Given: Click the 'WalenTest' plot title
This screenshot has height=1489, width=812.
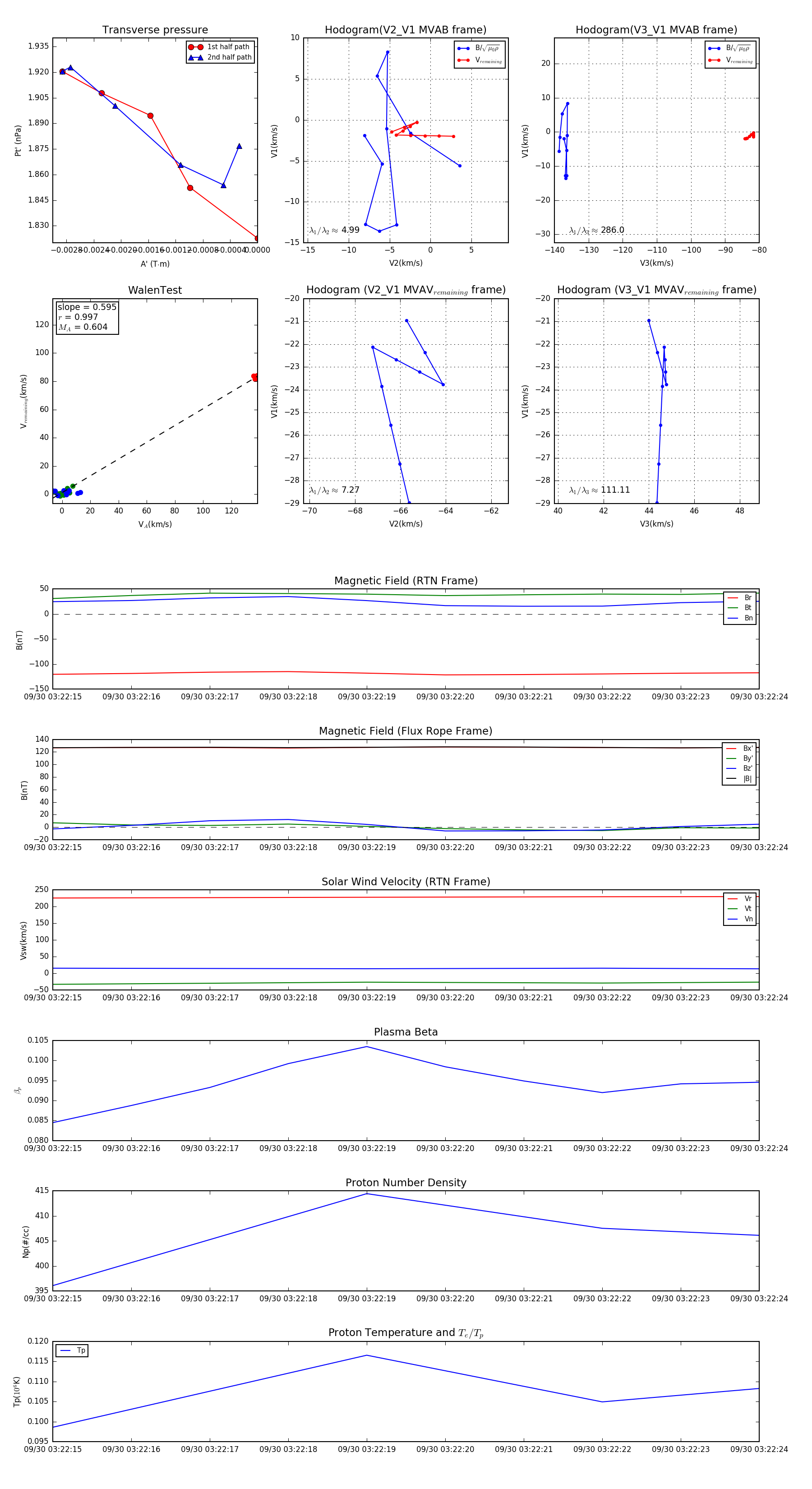Looking at the screenshot, I should point(155,290).
